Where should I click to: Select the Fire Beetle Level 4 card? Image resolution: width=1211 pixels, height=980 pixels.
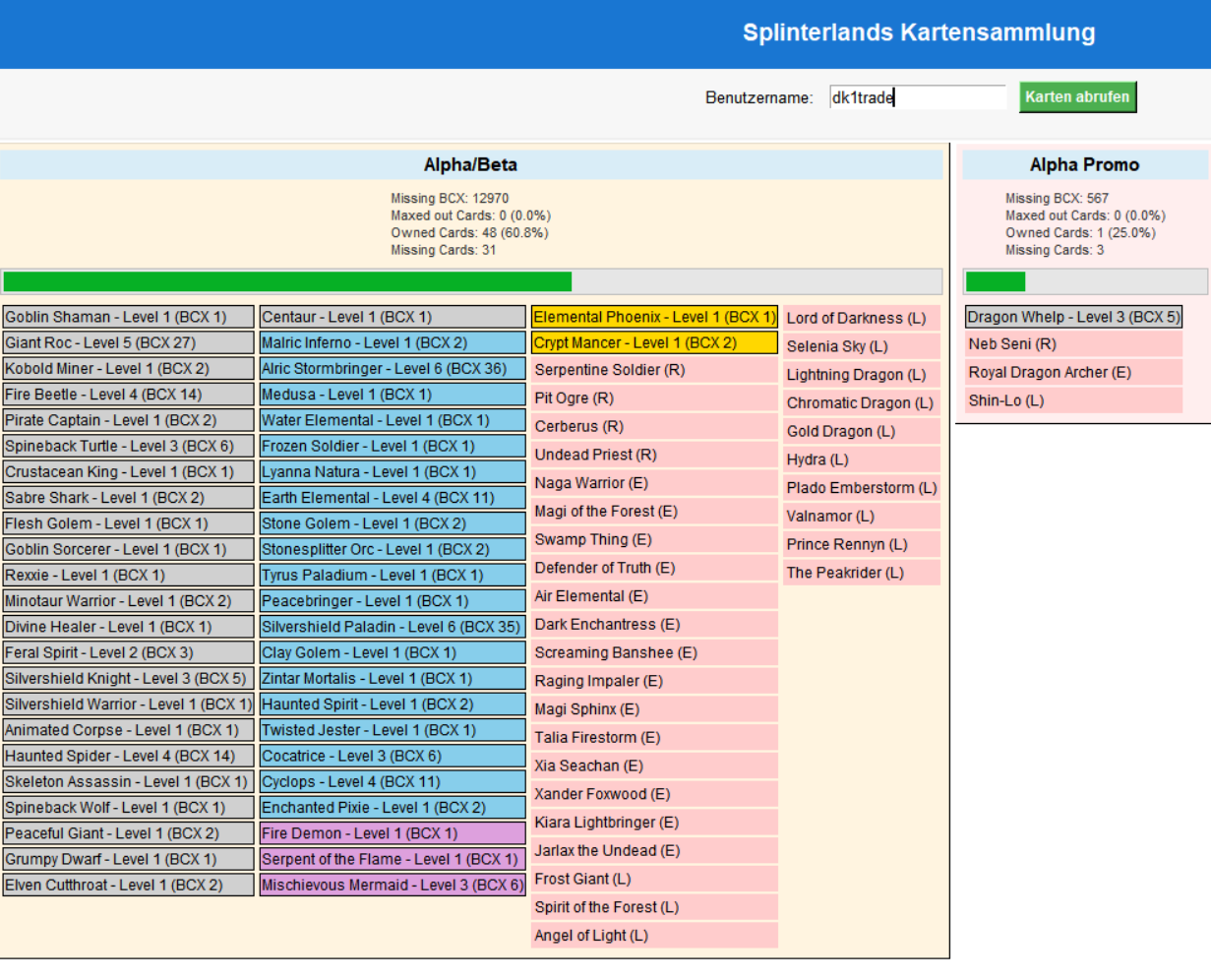pyautogui.click(x=128, y=395)
